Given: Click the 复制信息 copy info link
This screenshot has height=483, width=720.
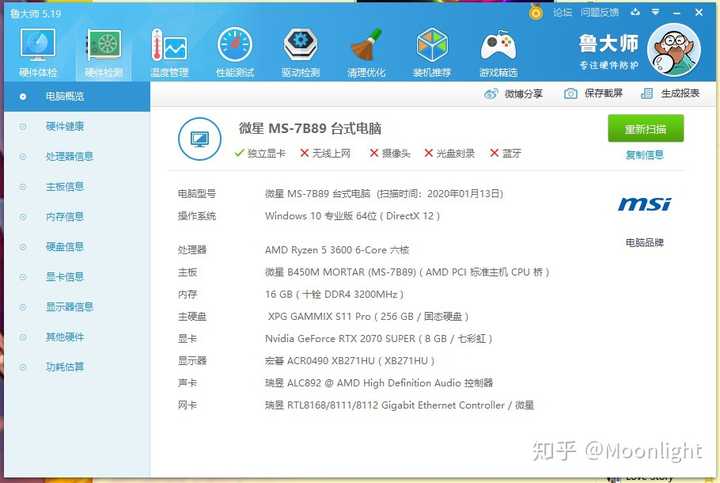Looking at the screenshot, I should coord(645,155).
